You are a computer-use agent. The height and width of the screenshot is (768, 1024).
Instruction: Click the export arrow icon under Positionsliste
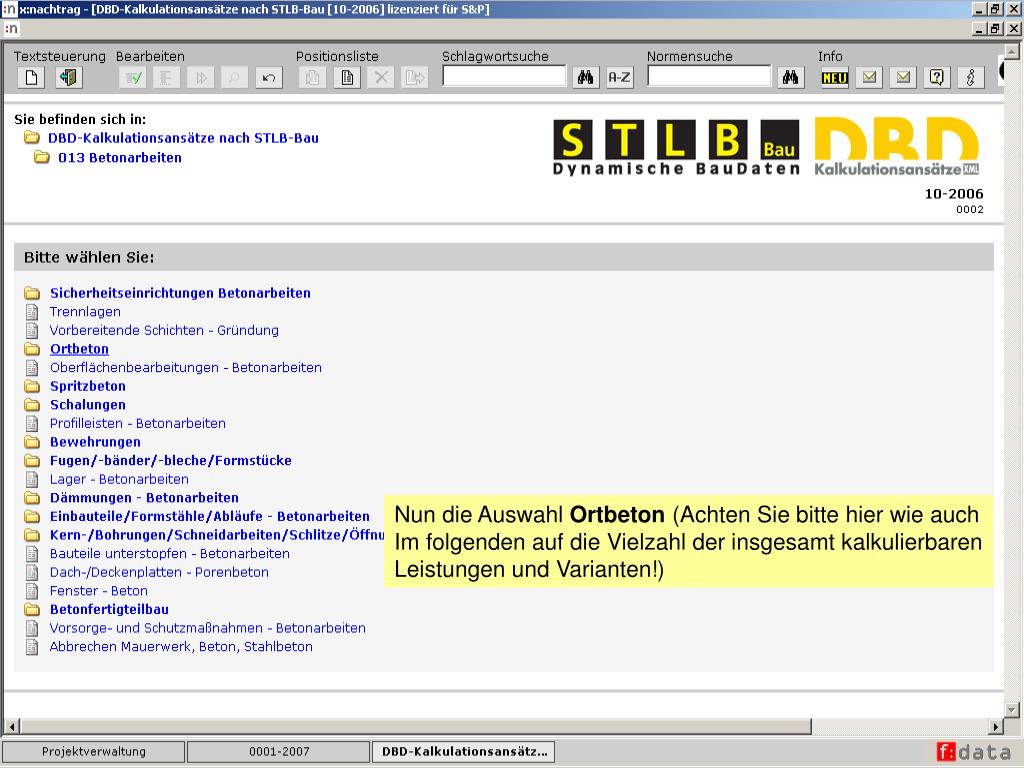415,78
